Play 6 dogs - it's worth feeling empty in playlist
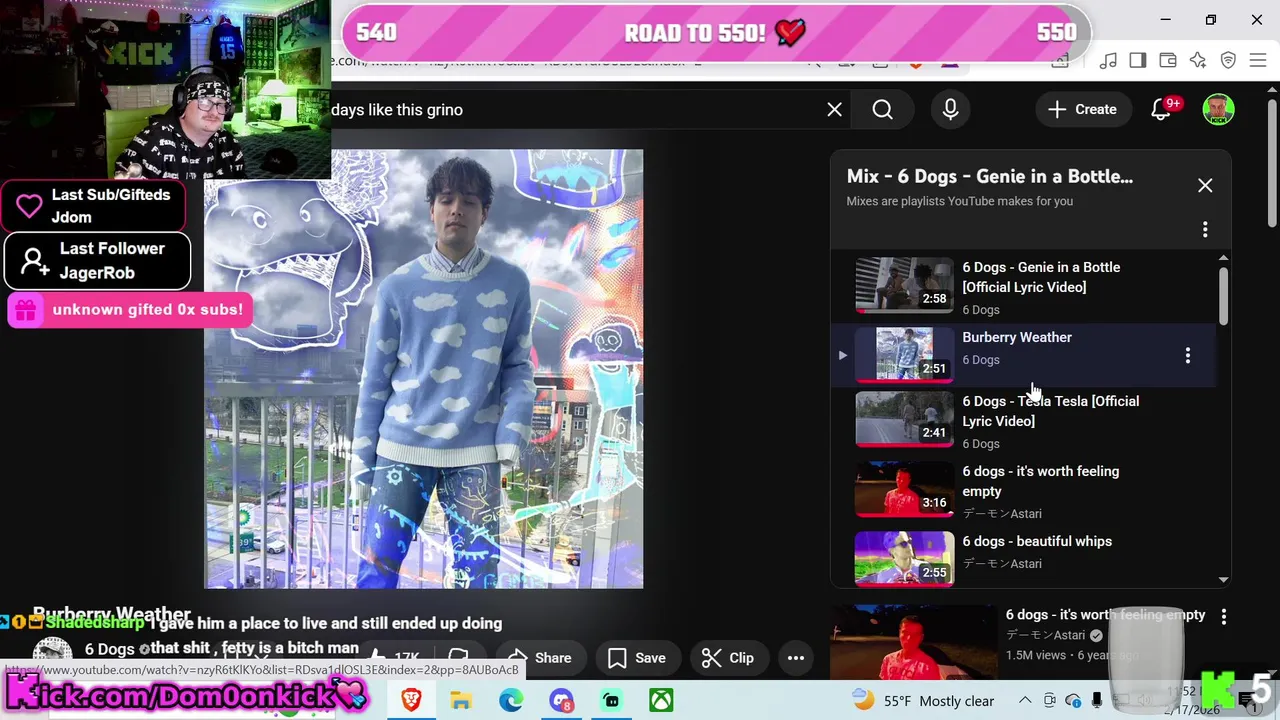The image size is (1280, 720). 1040,481
